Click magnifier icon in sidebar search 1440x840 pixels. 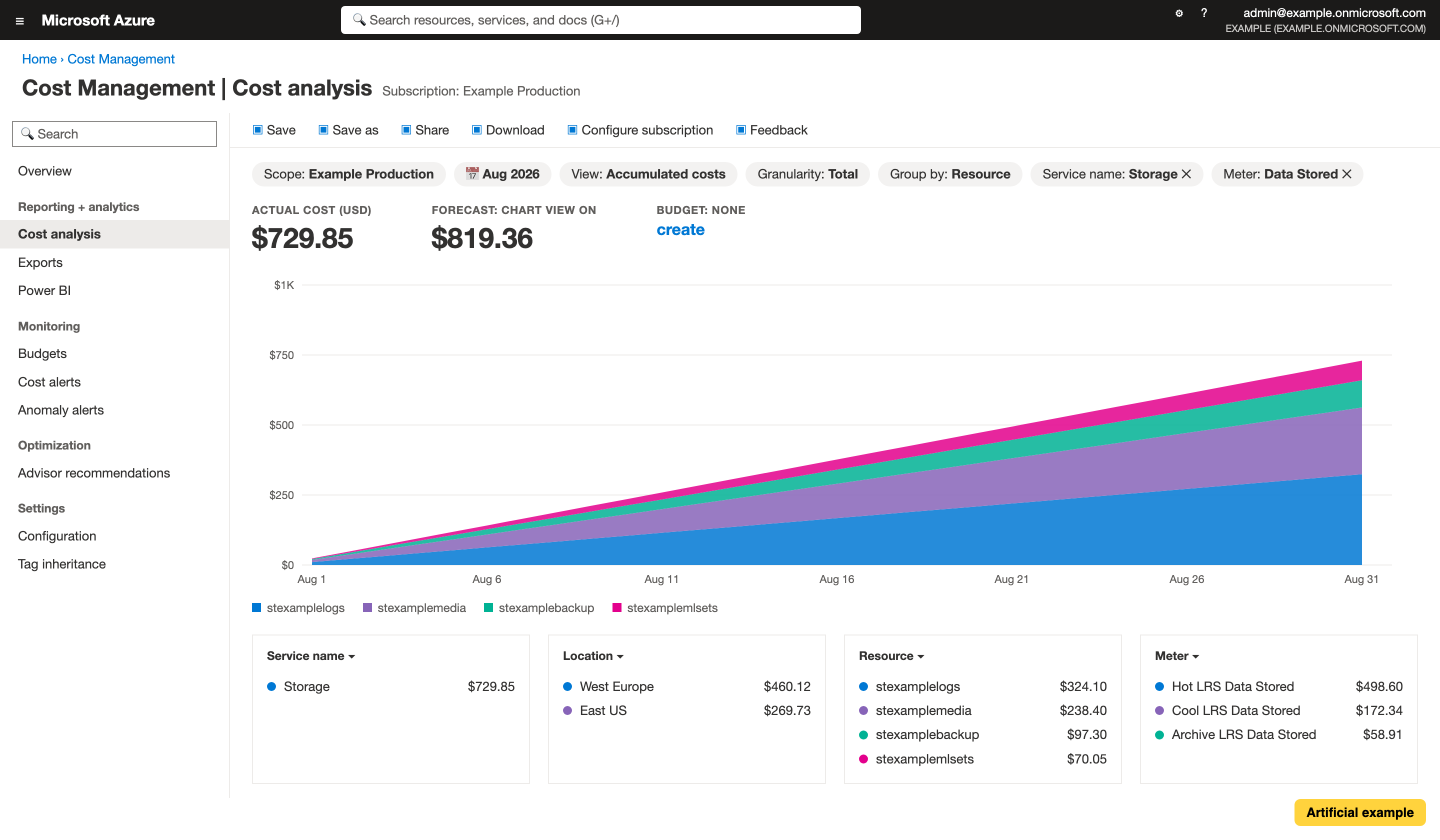(x=27, y=133)
